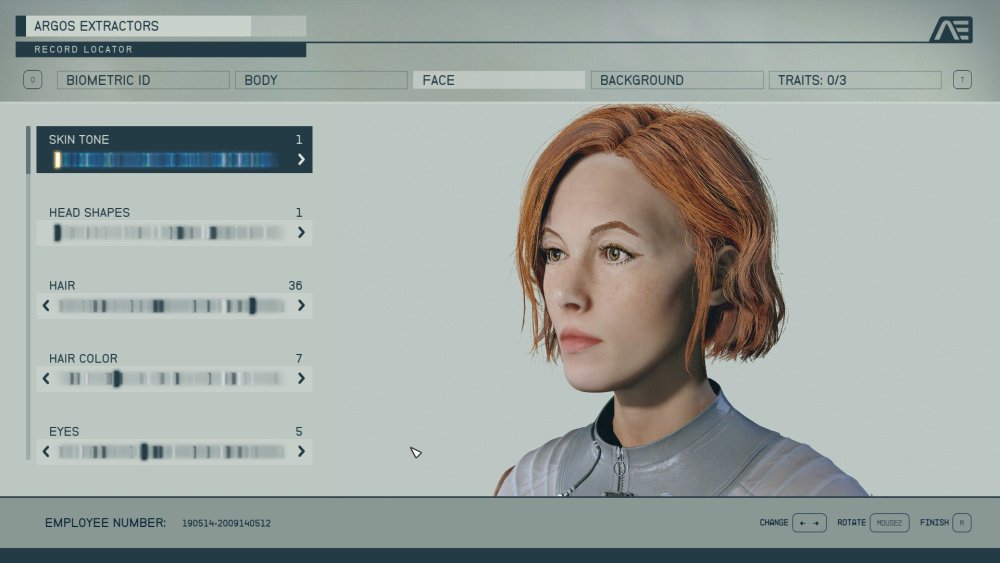Click the Skin Tone slider bar

coord(168,160)
